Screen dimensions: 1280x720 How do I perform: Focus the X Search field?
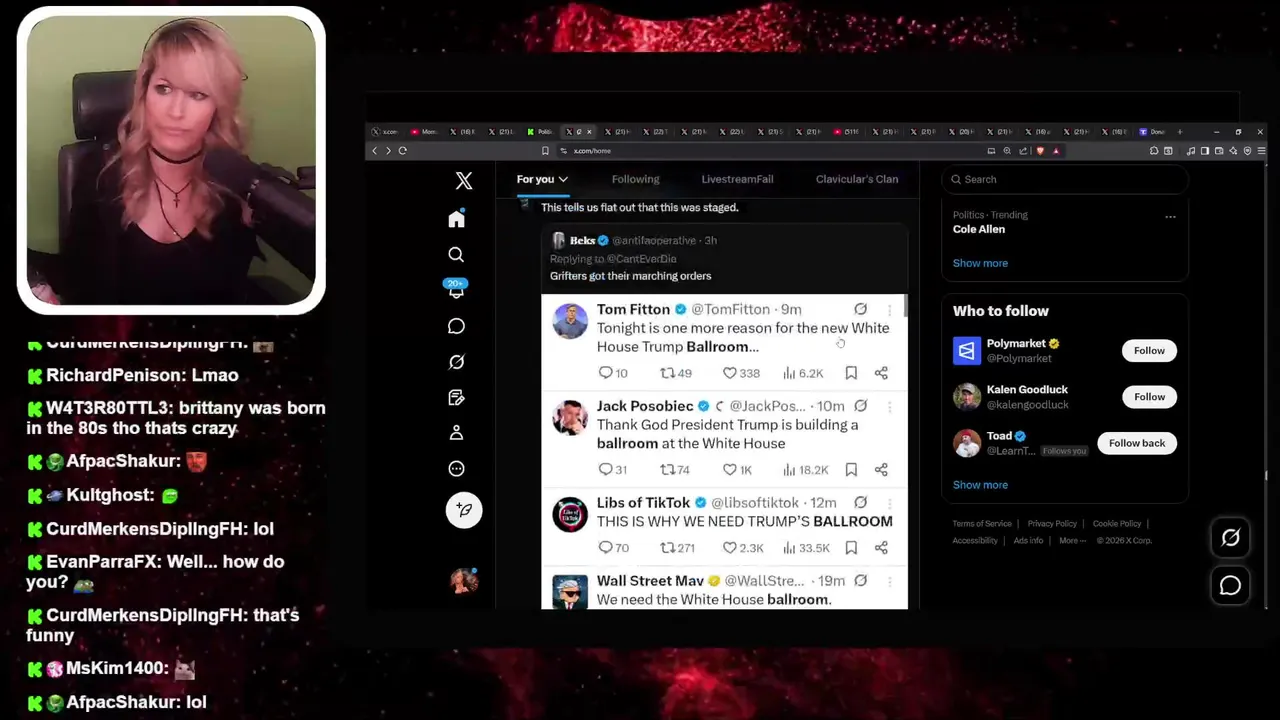click(1065, 180)
